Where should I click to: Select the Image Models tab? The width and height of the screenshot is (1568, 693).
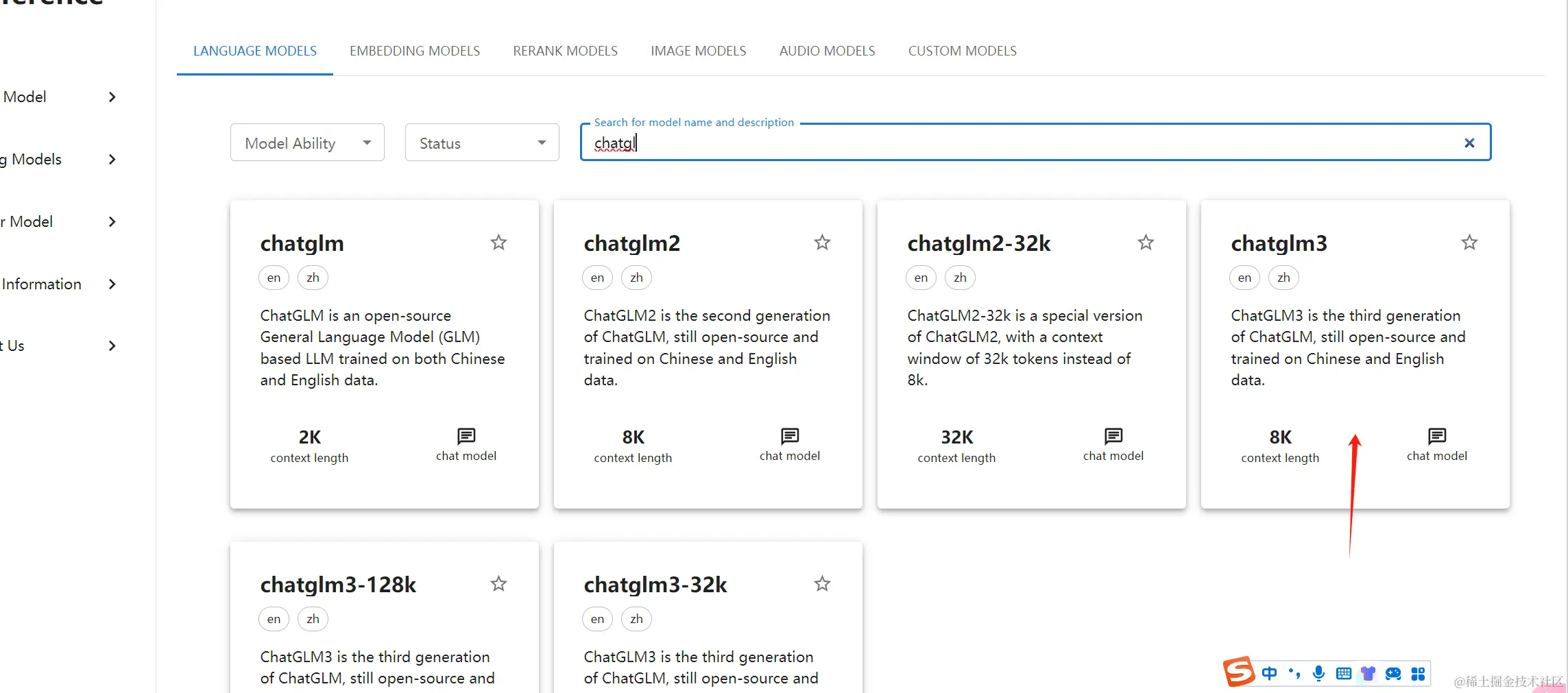[x=699, y=51]
